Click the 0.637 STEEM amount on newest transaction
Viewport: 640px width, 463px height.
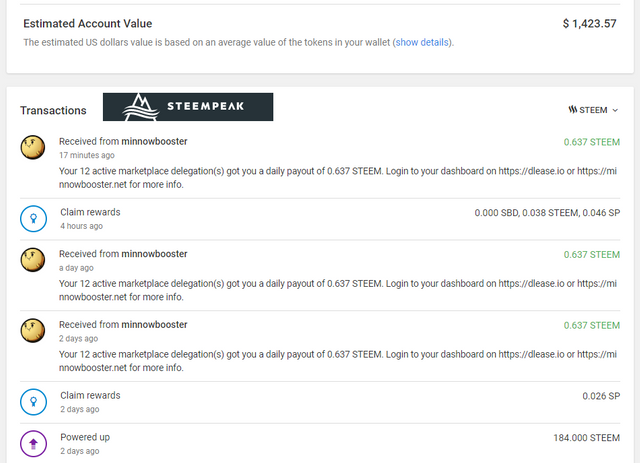click(x=591, y=142)
